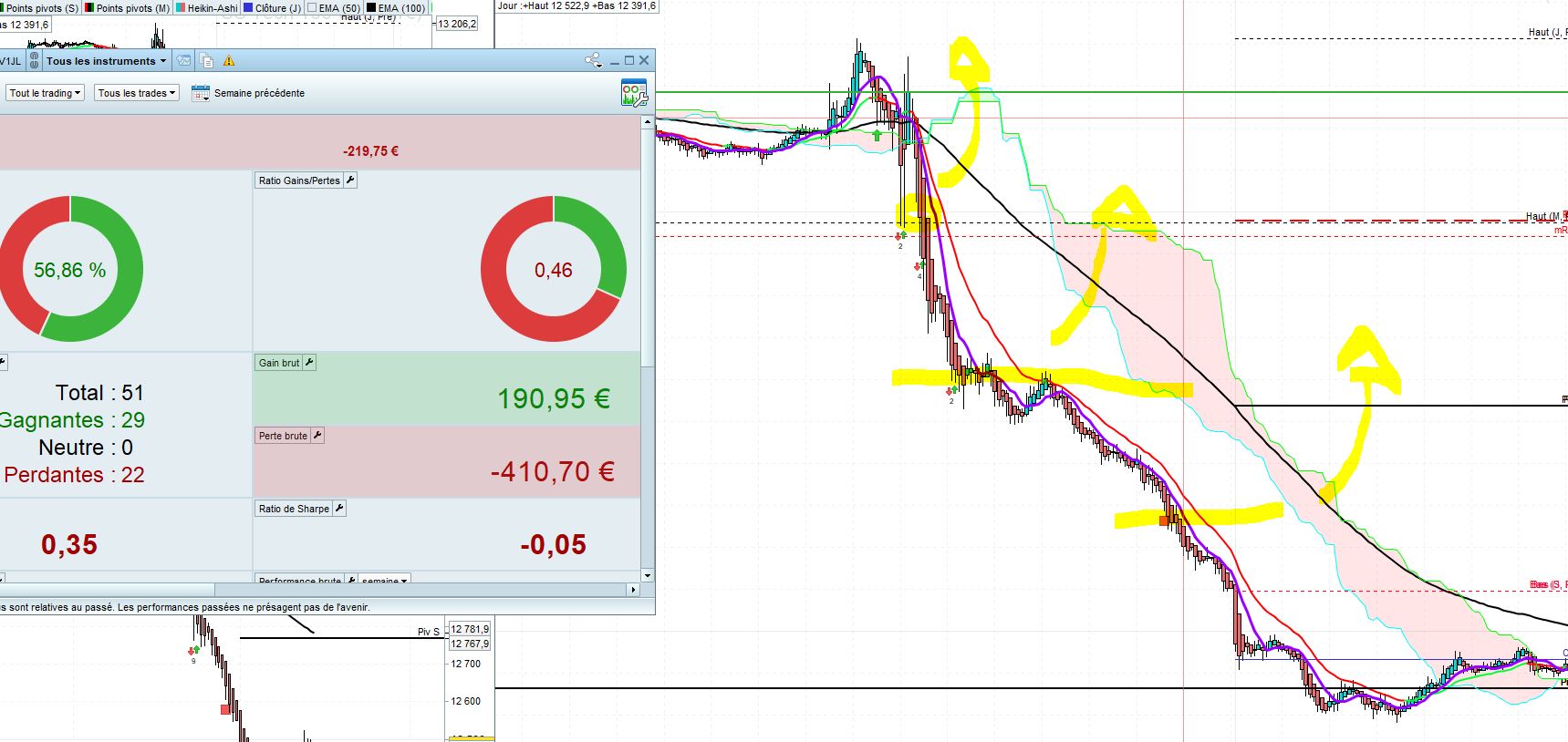The image size is (1568, 742).
Task: Click the calendar period icon
Action: tap(201, 93)
